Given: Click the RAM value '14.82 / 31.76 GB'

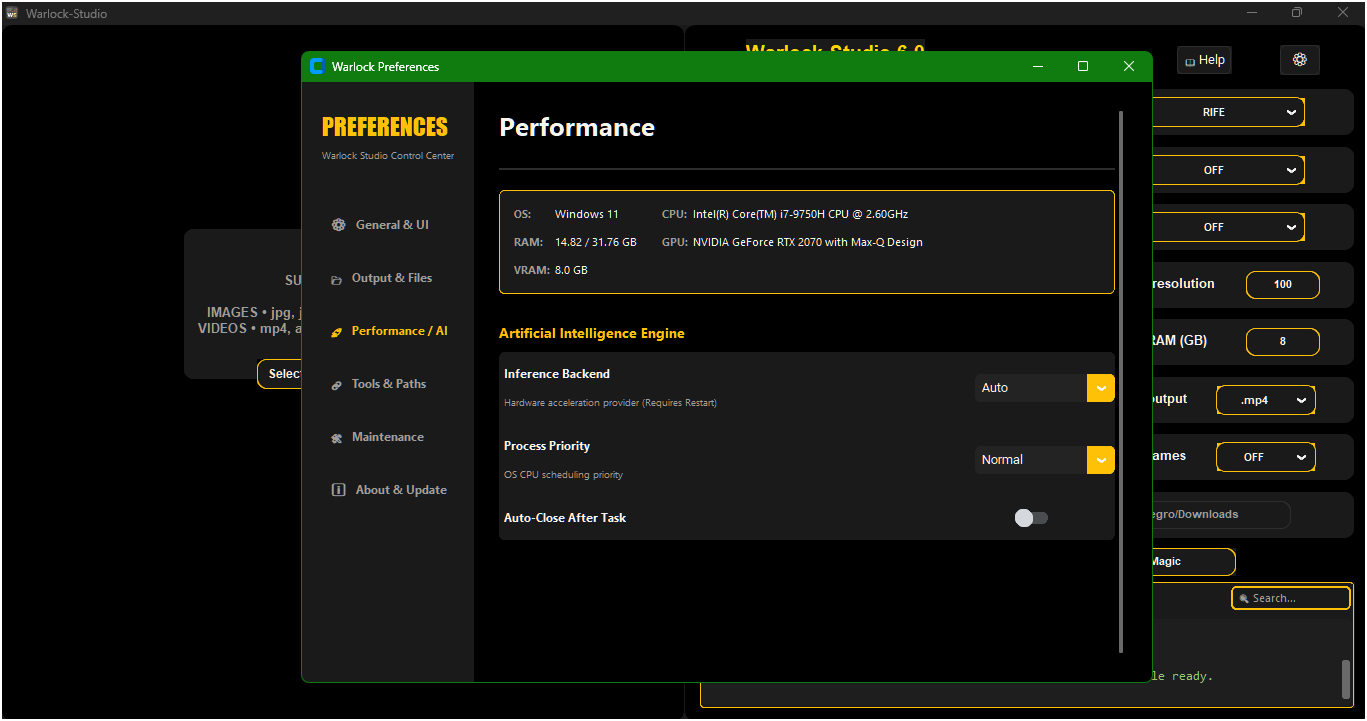Looking at the screenshot, I should pos(596,243).
